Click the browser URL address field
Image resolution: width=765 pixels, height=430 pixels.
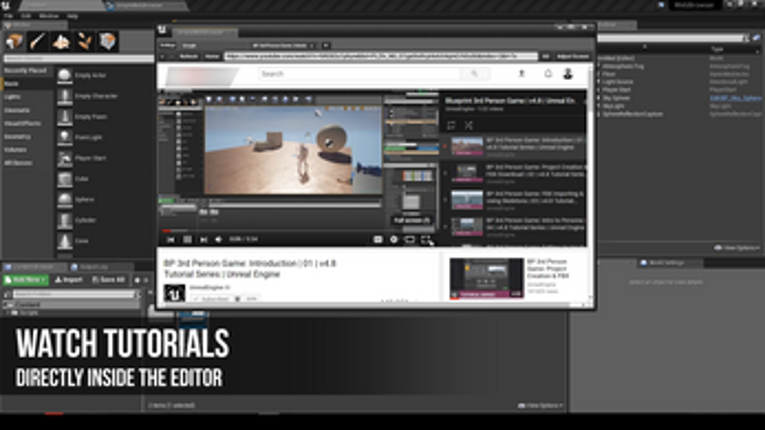tap(381, 57)
